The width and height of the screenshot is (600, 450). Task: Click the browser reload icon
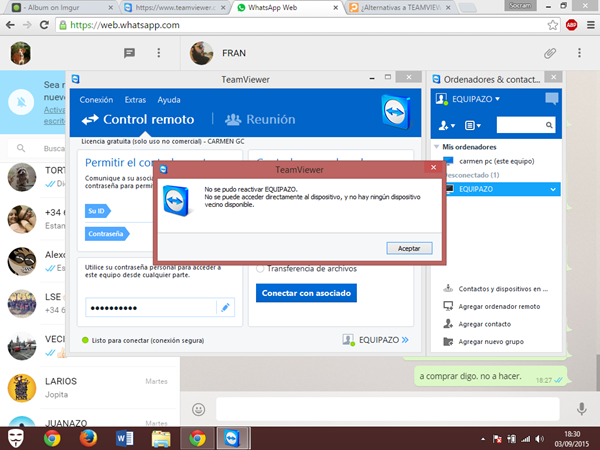[x=44, y=25]
